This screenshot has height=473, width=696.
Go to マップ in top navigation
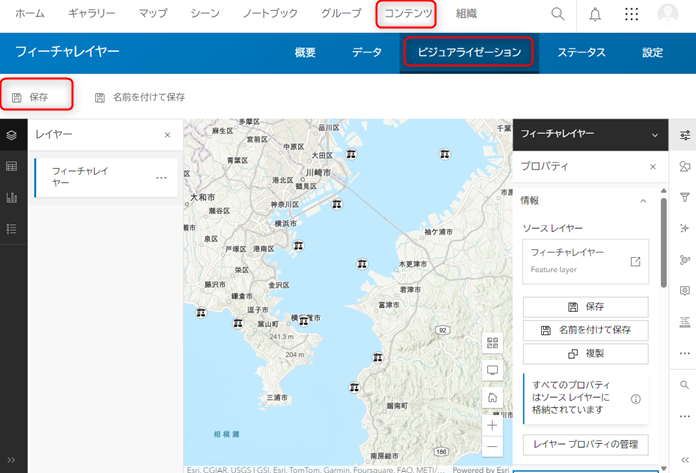coord(153,14)
